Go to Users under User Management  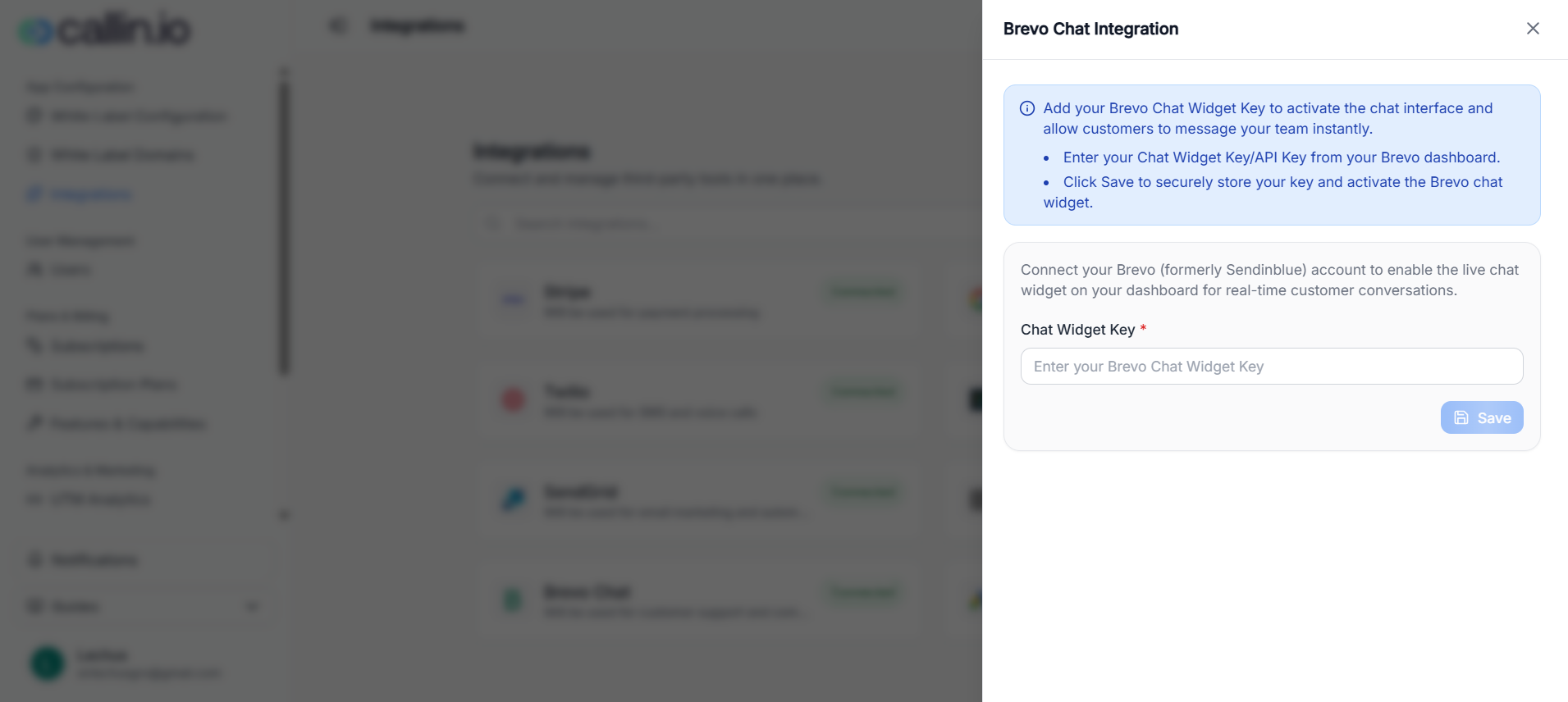click(x=68, y=269)
